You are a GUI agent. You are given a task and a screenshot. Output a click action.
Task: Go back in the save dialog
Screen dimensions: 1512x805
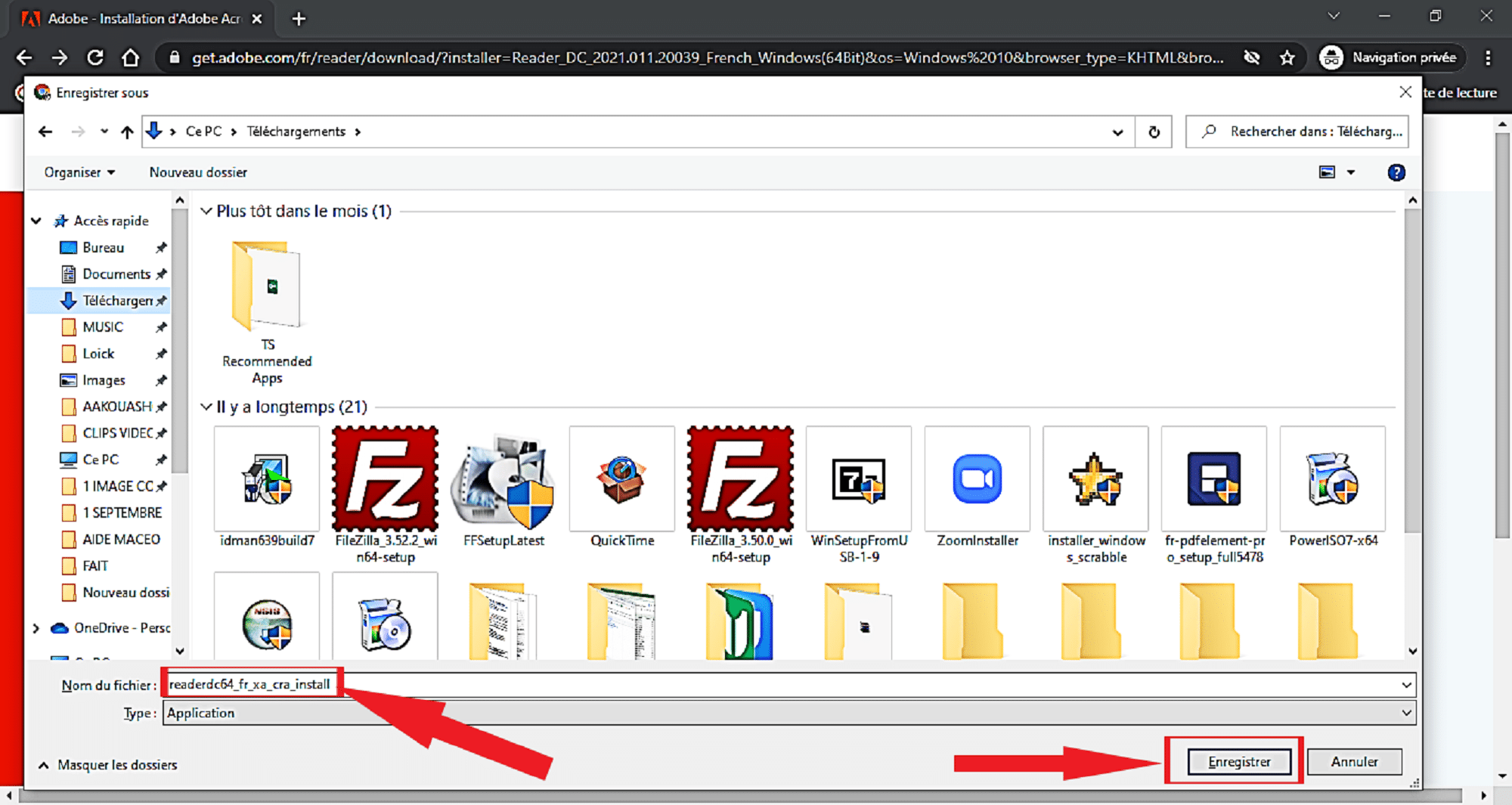pyautogui.click(x=45, y=132)
